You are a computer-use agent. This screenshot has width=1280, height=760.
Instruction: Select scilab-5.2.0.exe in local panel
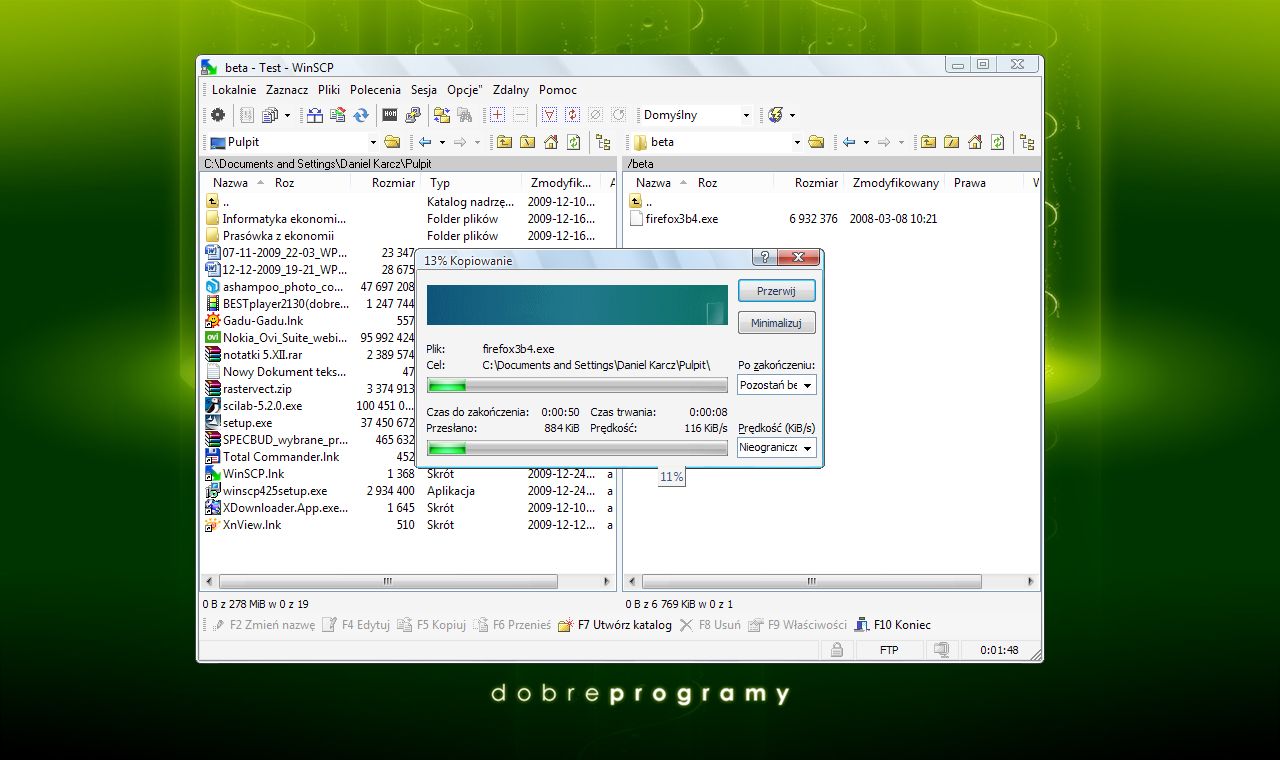[262, 406]
